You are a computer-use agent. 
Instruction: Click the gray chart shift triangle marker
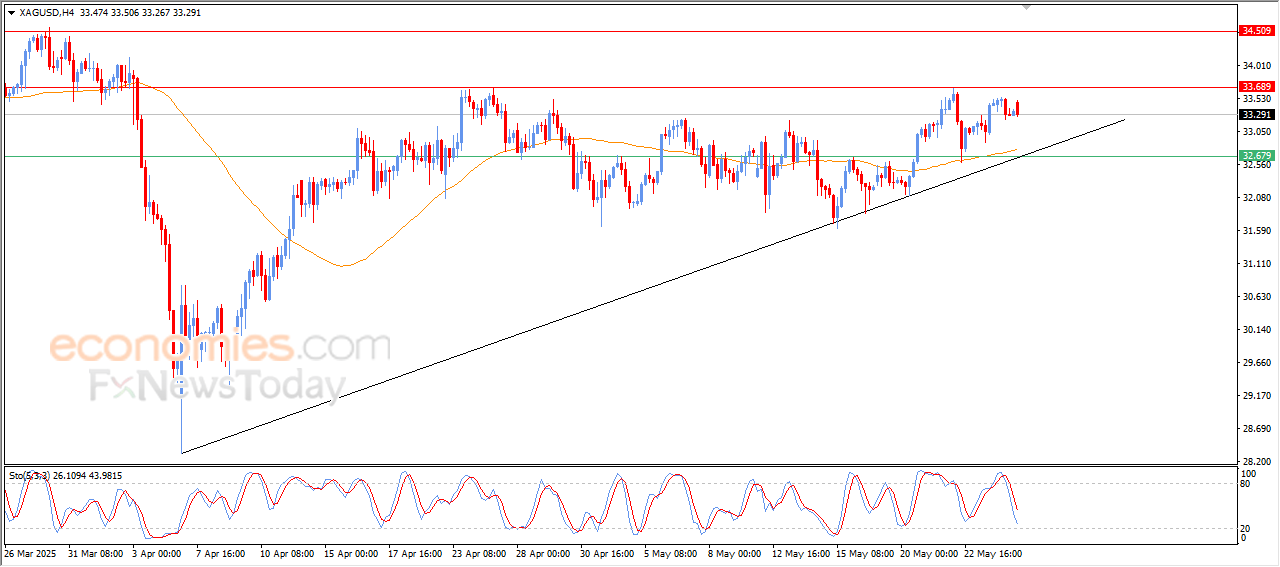pyautogui.click(x=1026, y=7)
